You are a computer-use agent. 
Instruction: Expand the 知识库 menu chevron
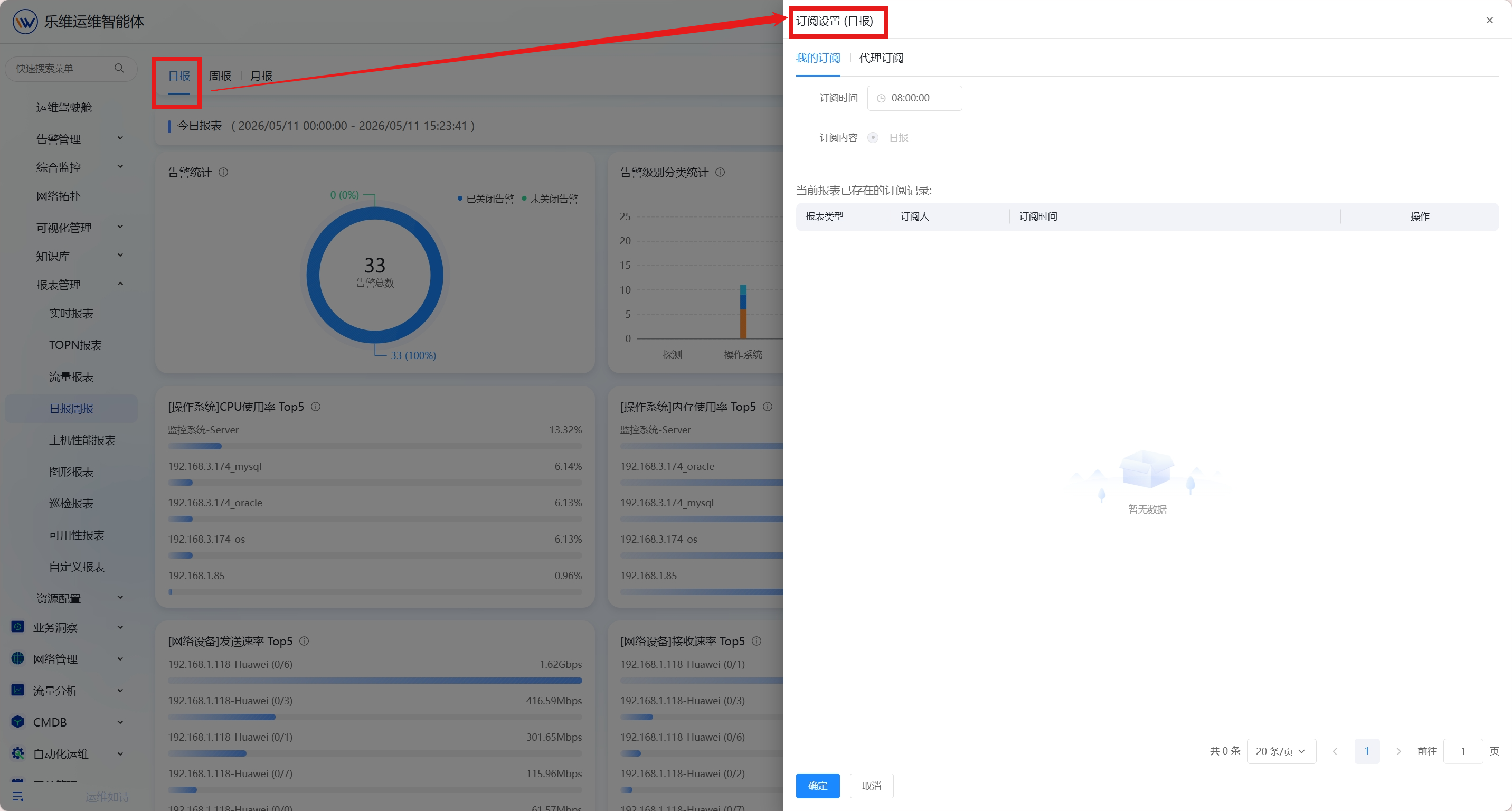(x=120, y=255)
